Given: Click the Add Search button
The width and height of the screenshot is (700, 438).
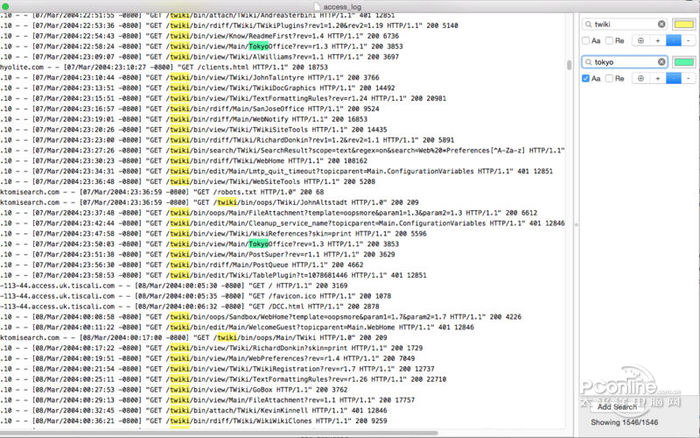Looking at the screenshot, I should 617,407.
